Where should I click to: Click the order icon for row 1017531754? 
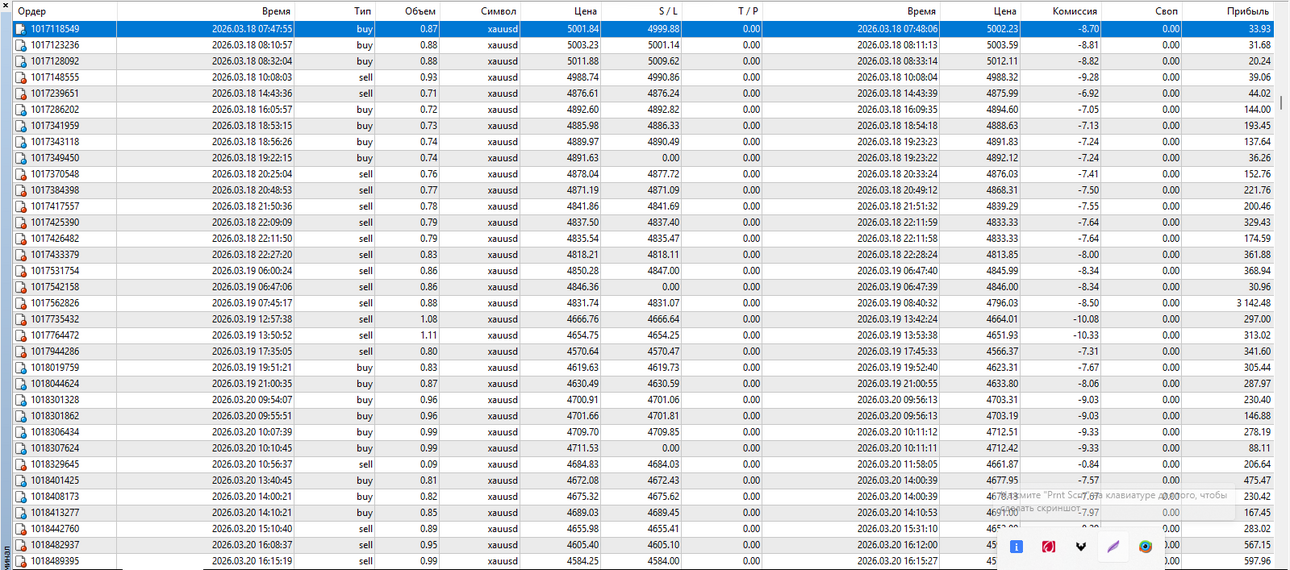point(20,271)
